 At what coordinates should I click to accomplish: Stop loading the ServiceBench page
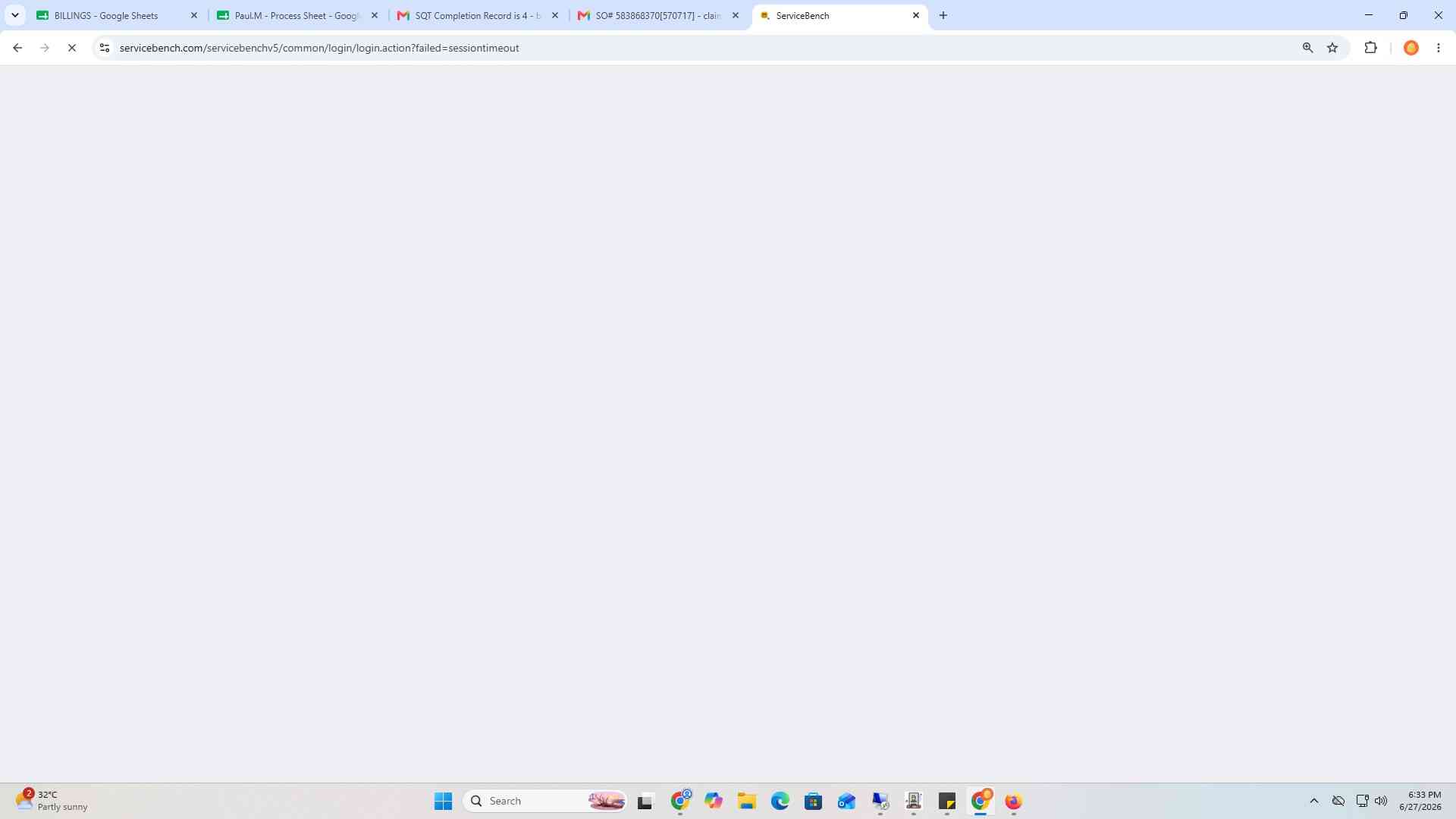point(72,48)
